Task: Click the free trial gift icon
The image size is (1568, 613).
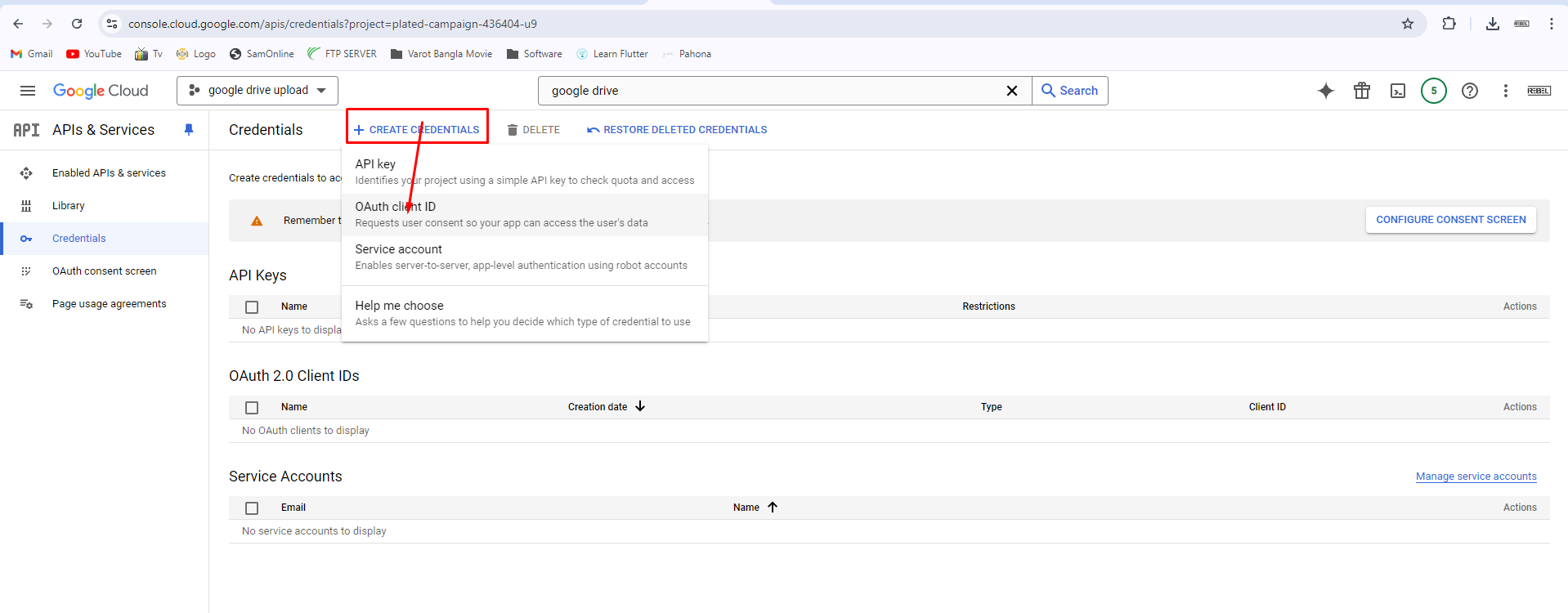Action: coord(1362,91)
